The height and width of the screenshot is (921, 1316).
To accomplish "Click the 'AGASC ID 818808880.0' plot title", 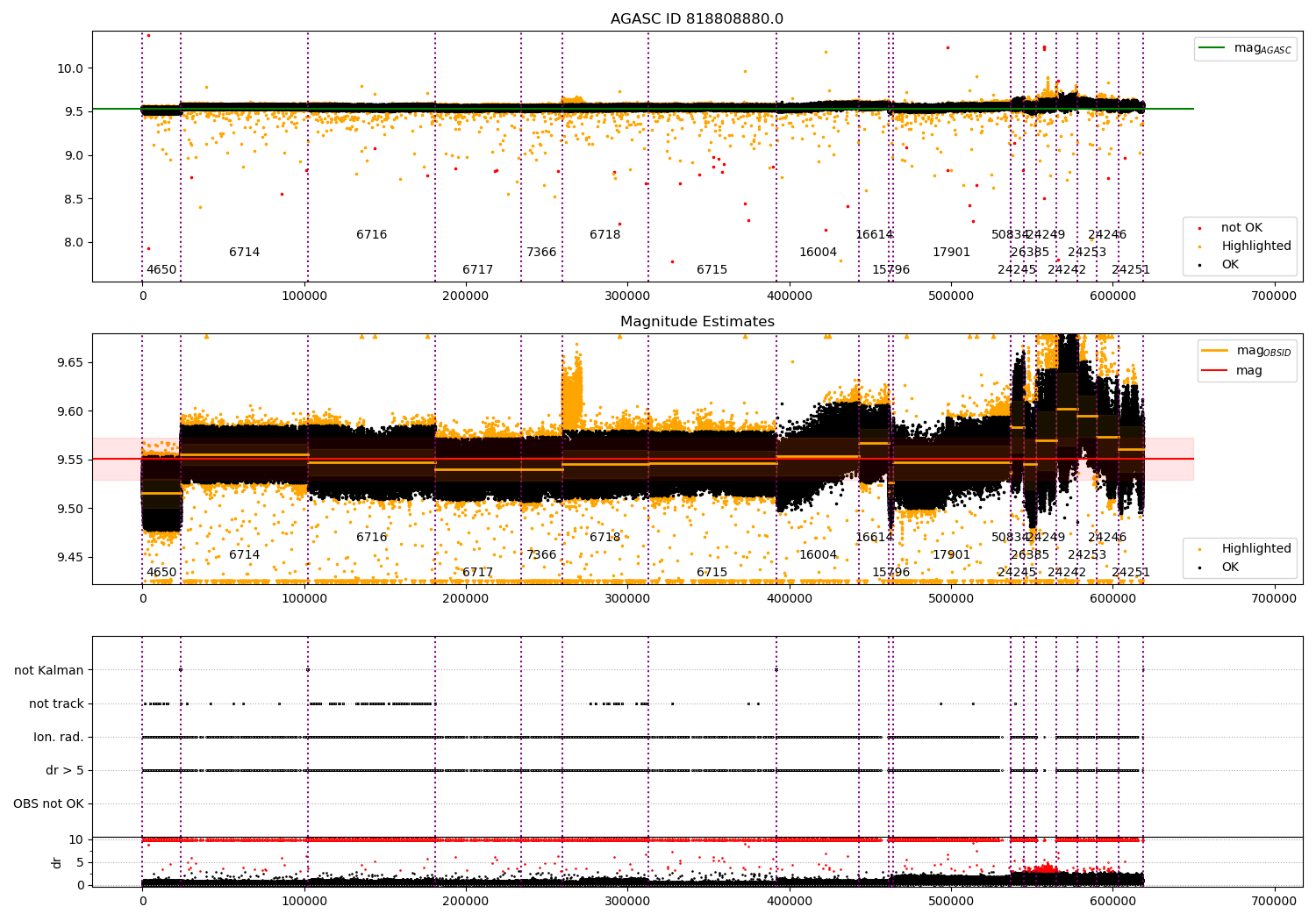I will [697, 19].
